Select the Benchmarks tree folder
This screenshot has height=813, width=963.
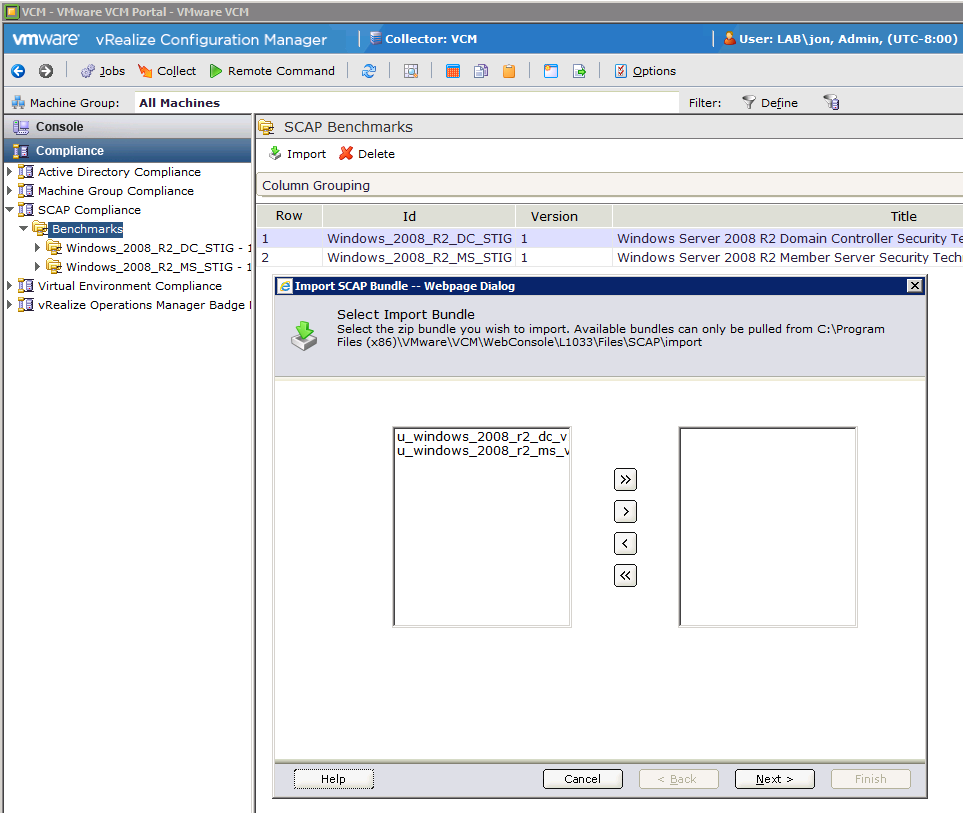[x=87, y=229]
